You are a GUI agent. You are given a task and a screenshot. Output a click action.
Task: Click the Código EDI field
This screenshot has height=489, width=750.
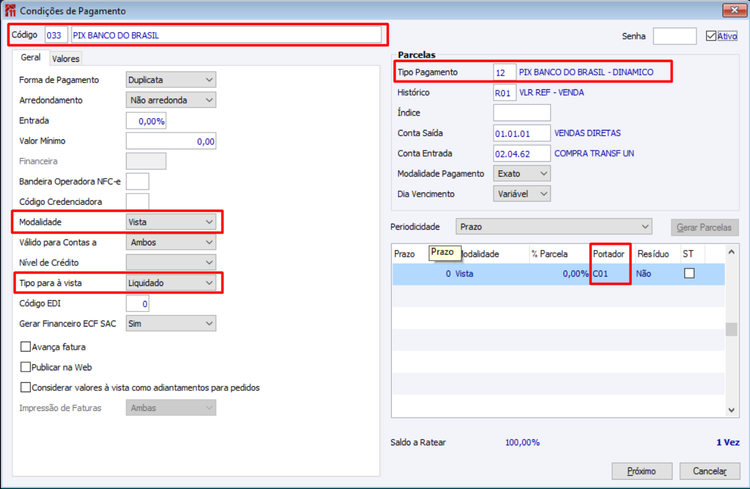pos(137,303)
